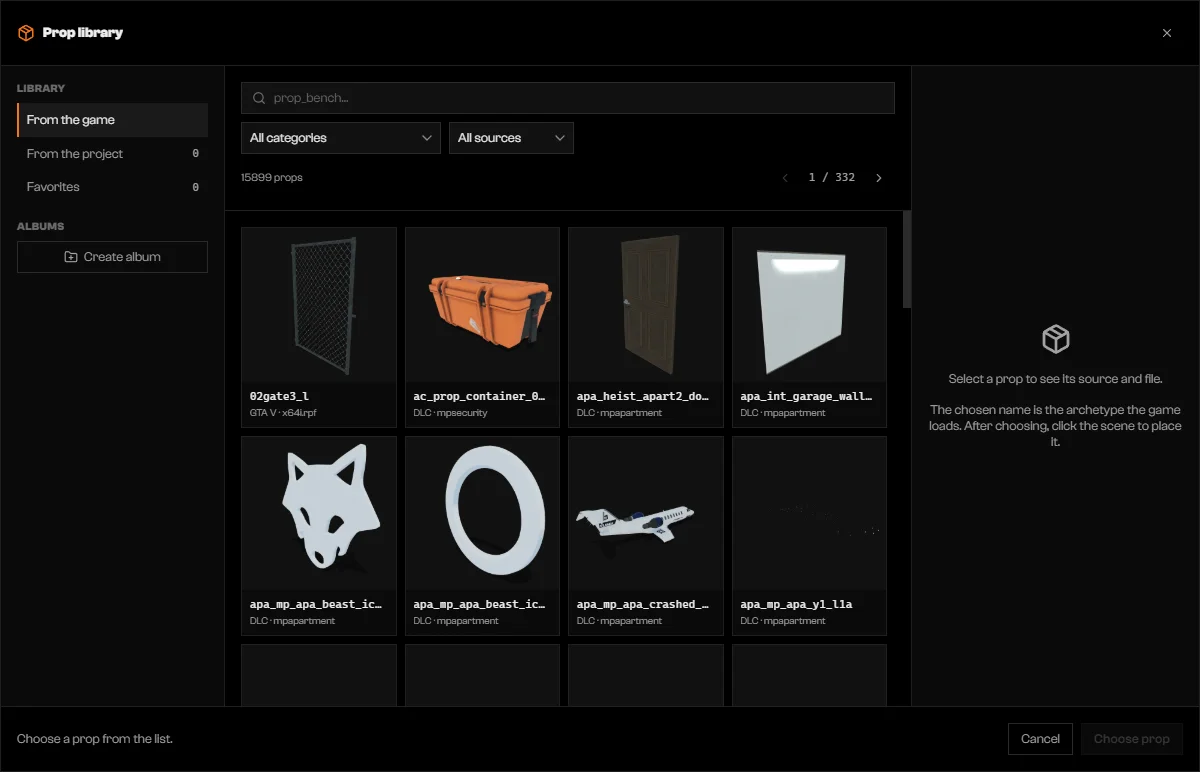Select the white ring beast icon prop

pyautogui.click(x=482, y=513)
